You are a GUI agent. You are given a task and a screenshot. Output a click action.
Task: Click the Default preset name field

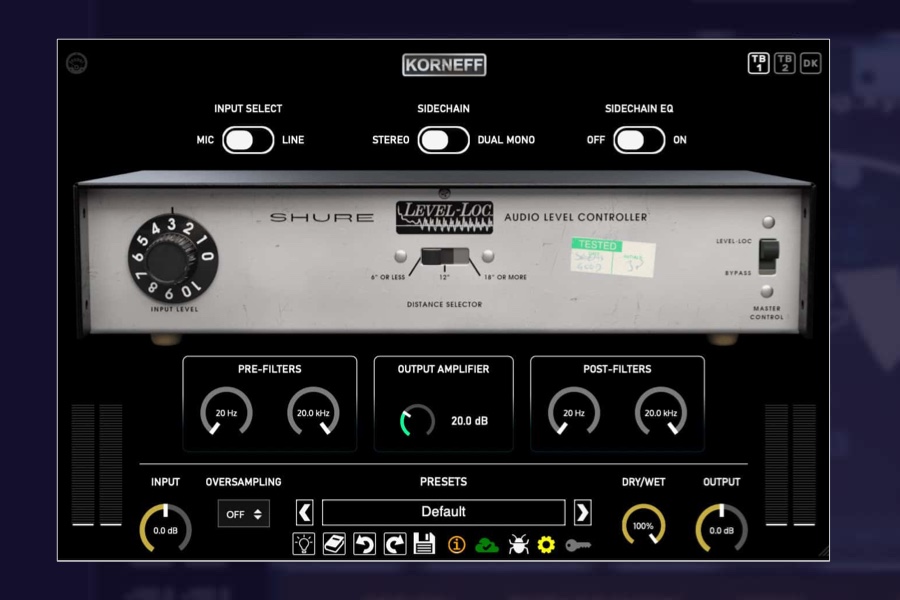tap(443, 512)
